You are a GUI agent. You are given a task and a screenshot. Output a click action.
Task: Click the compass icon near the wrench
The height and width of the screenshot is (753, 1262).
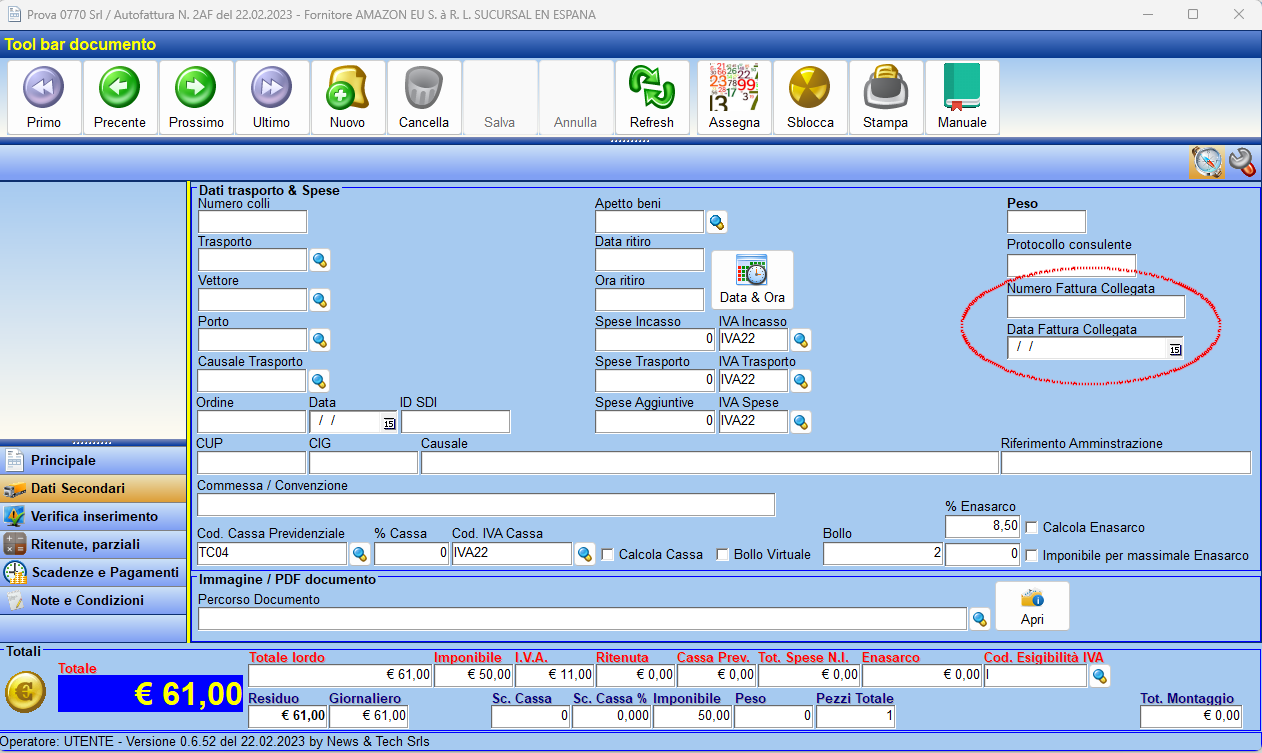[1207, 162]
